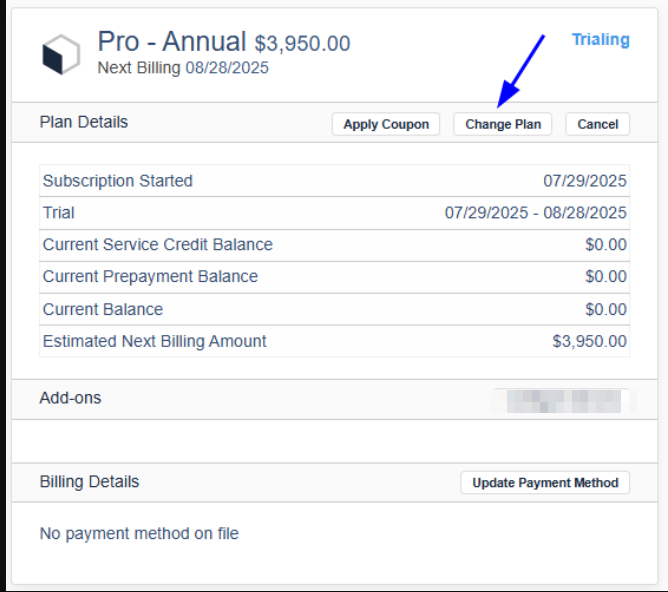Click the Current Balance $0.00 value
Image resolution: width=668 pixels, height=592 pixels.
pyautogui.click(x=606, y=309)
